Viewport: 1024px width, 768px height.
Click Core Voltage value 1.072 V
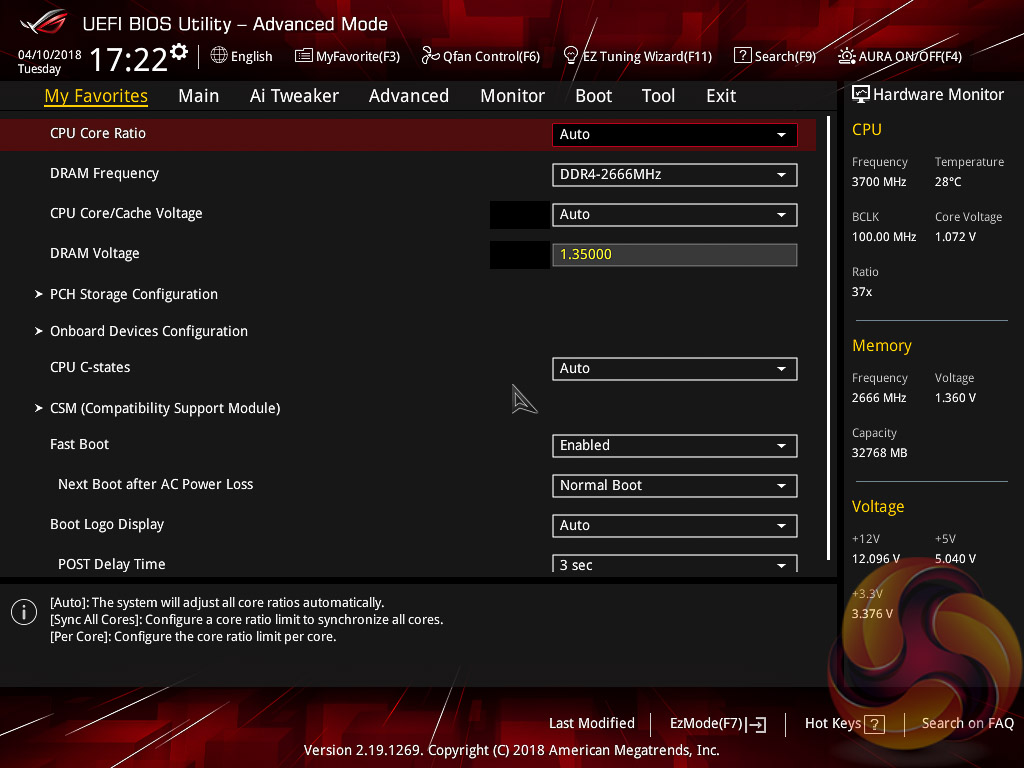click(x=955, y=237)
